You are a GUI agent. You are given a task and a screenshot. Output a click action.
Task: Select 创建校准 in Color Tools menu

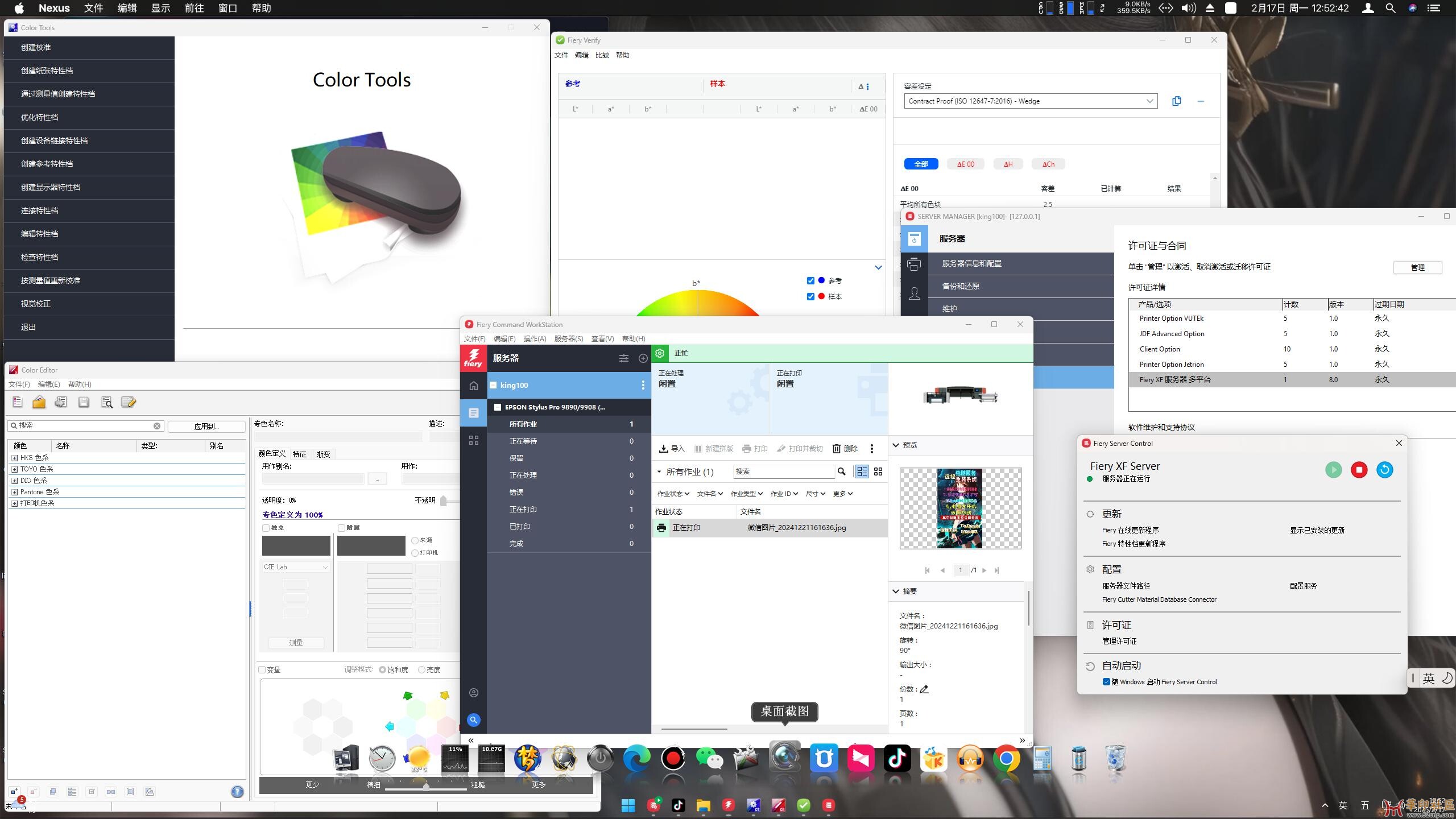tap(89, 48)
